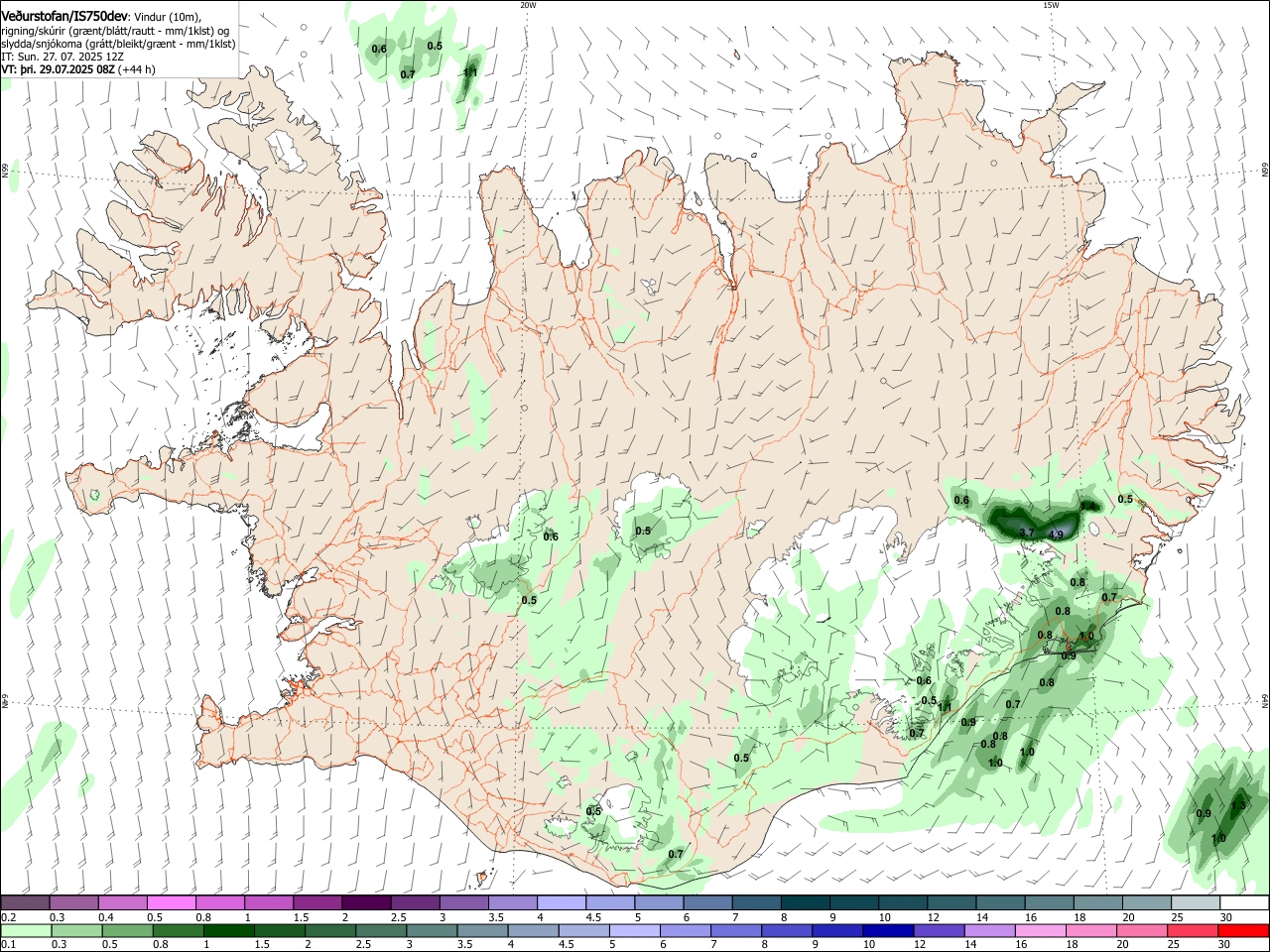Select the white 30 swatch in the snow scale
Image resolution: width=1270 pixels, height=952 pixels.
point(1244,902)
